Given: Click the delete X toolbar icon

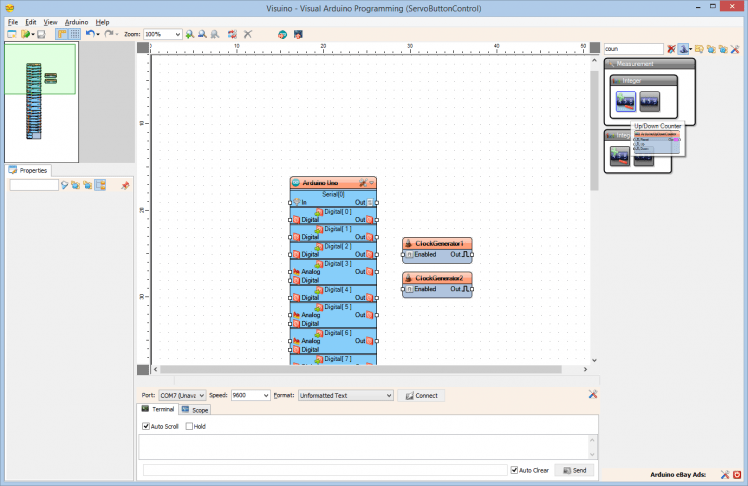Looking at the screenshot, I should click(248, 34).
